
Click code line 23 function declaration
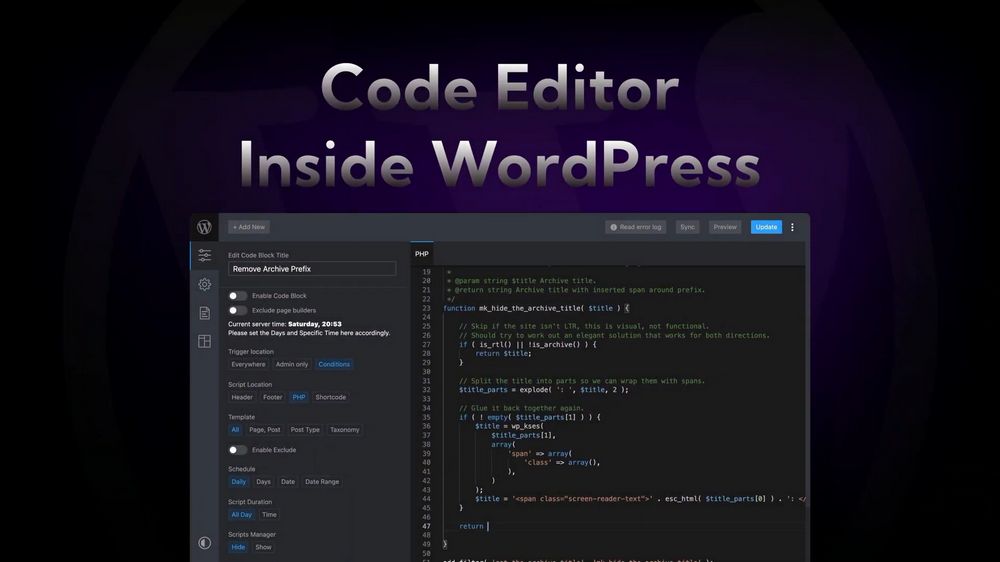(536, 308)
